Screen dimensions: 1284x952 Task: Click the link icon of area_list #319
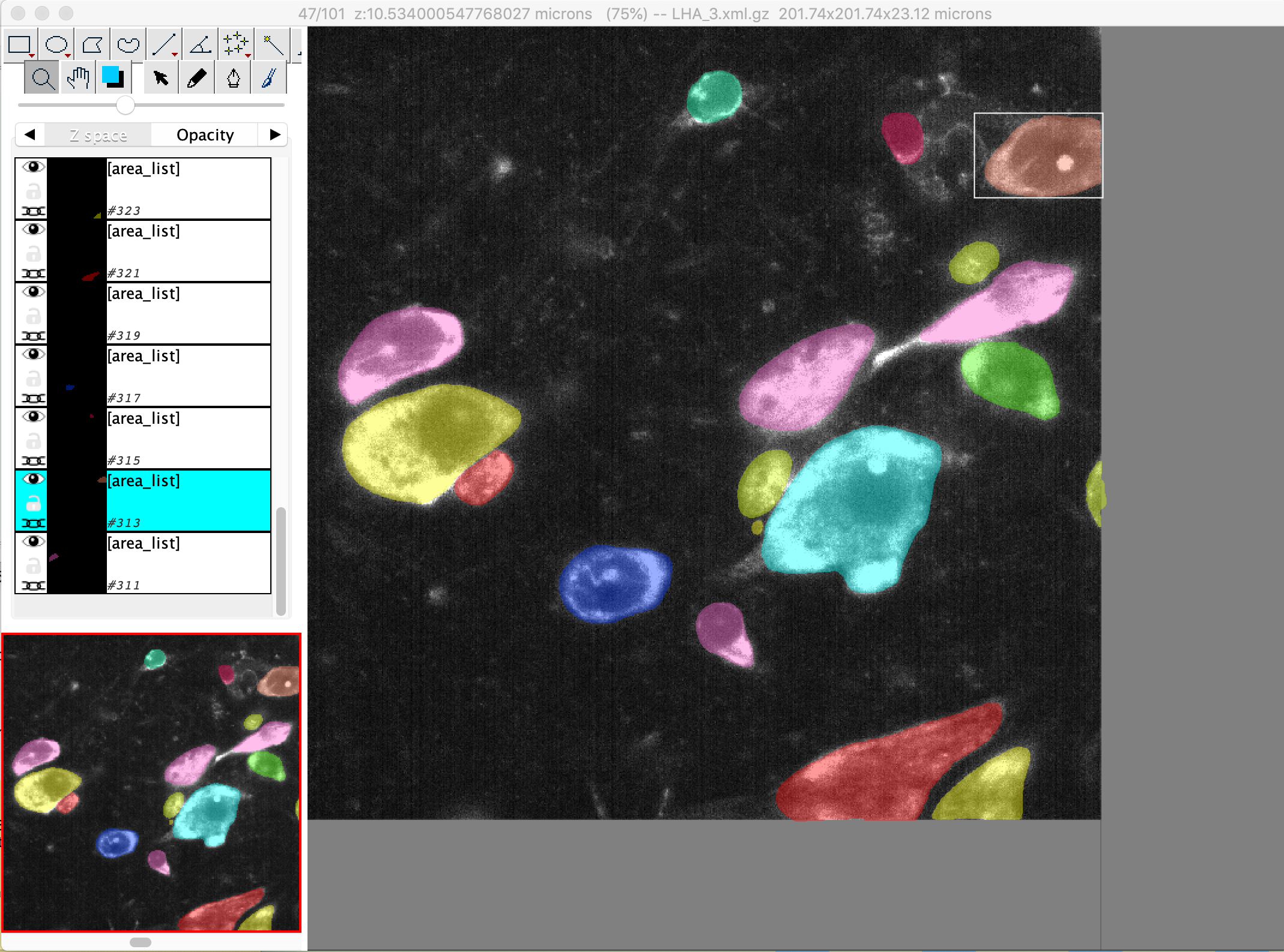34,336
